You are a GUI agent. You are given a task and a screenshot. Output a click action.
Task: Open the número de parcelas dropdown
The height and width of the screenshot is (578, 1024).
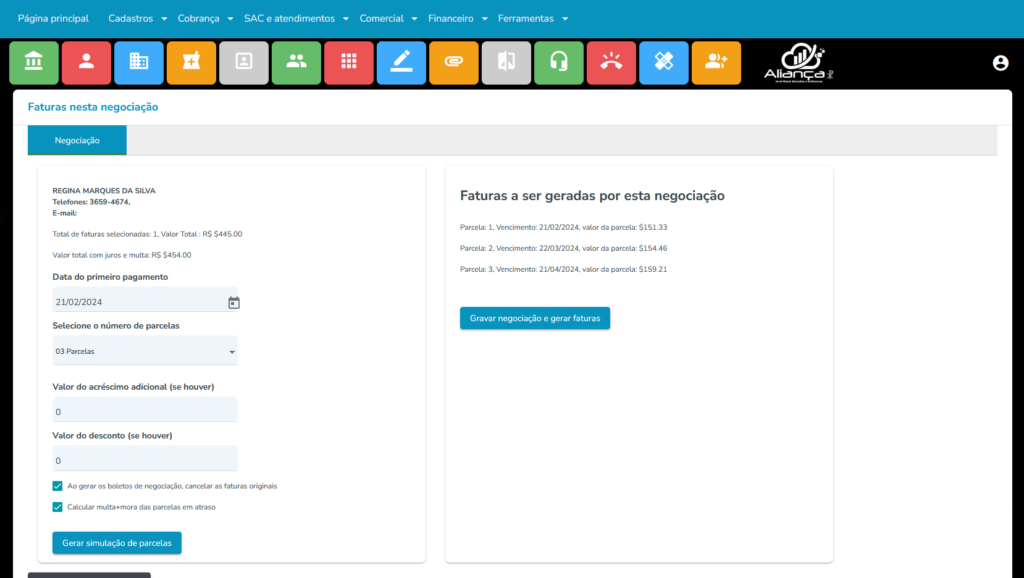click(145, 352)
